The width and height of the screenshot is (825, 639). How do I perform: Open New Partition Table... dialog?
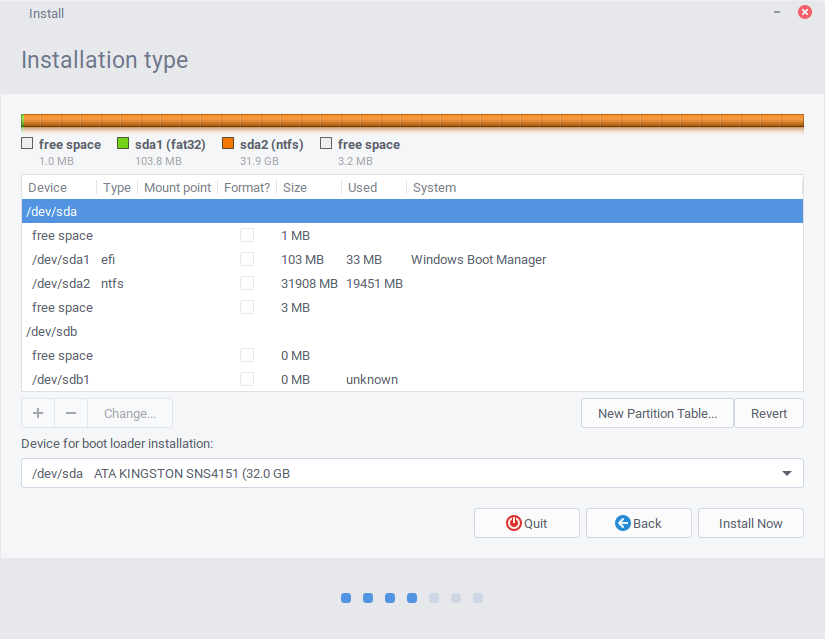coord(657,413)
